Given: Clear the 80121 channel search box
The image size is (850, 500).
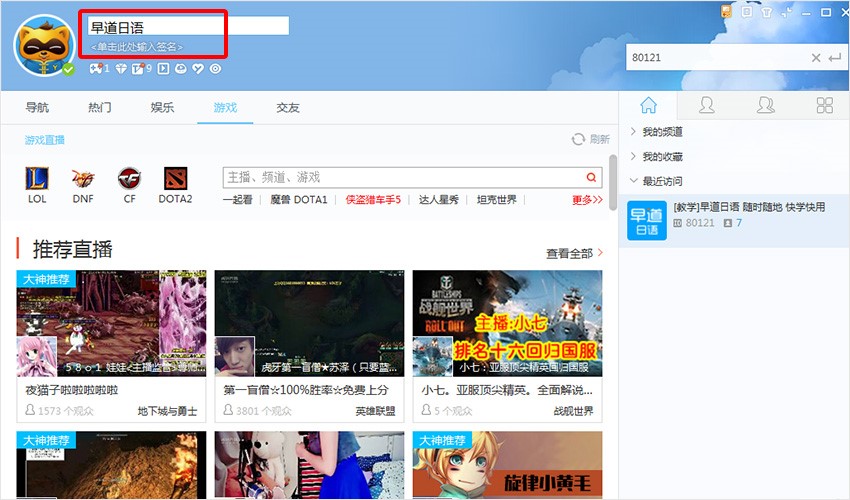Looking at the screenshot, I should (816, 58).
